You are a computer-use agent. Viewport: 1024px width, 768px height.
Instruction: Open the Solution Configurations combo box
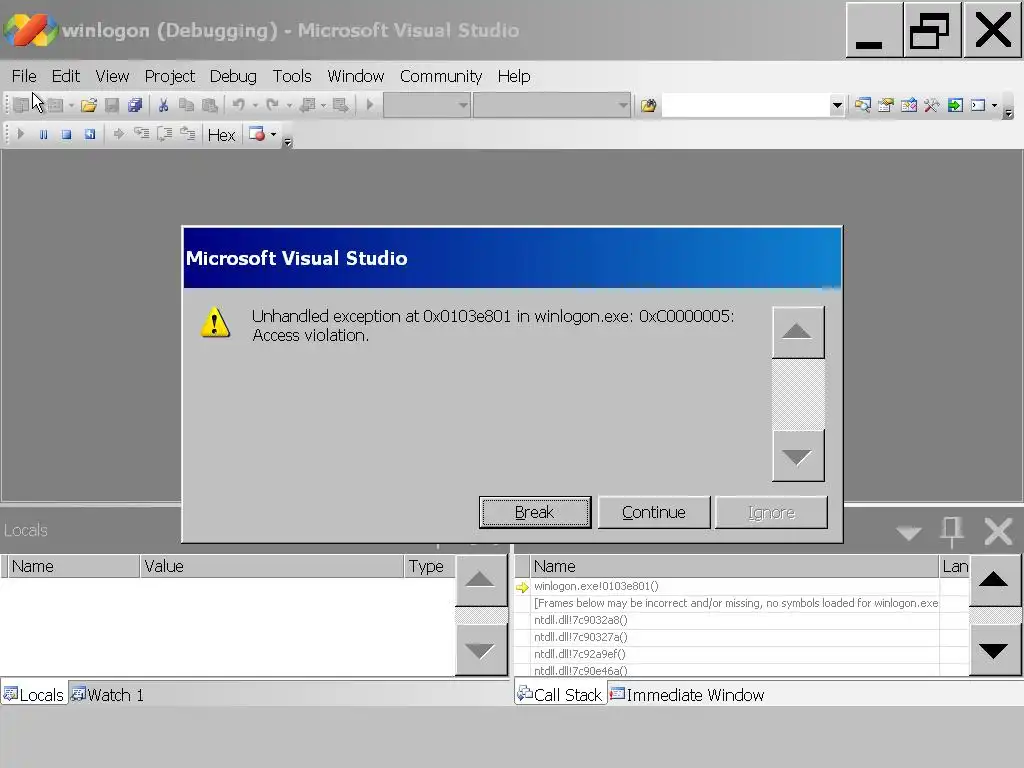(x=426, y=105)
